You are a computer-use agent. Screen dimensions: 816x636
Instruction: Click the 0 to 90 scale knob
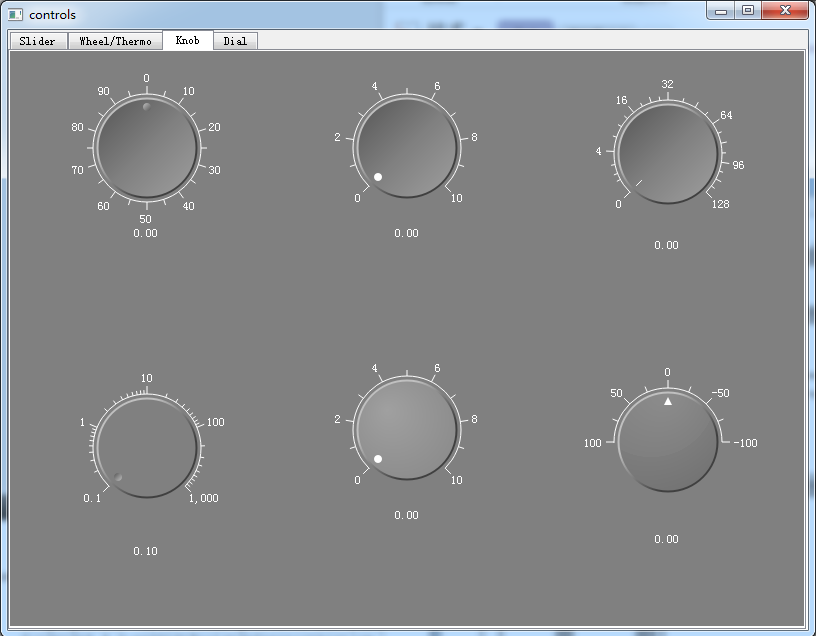click(147, 148)
